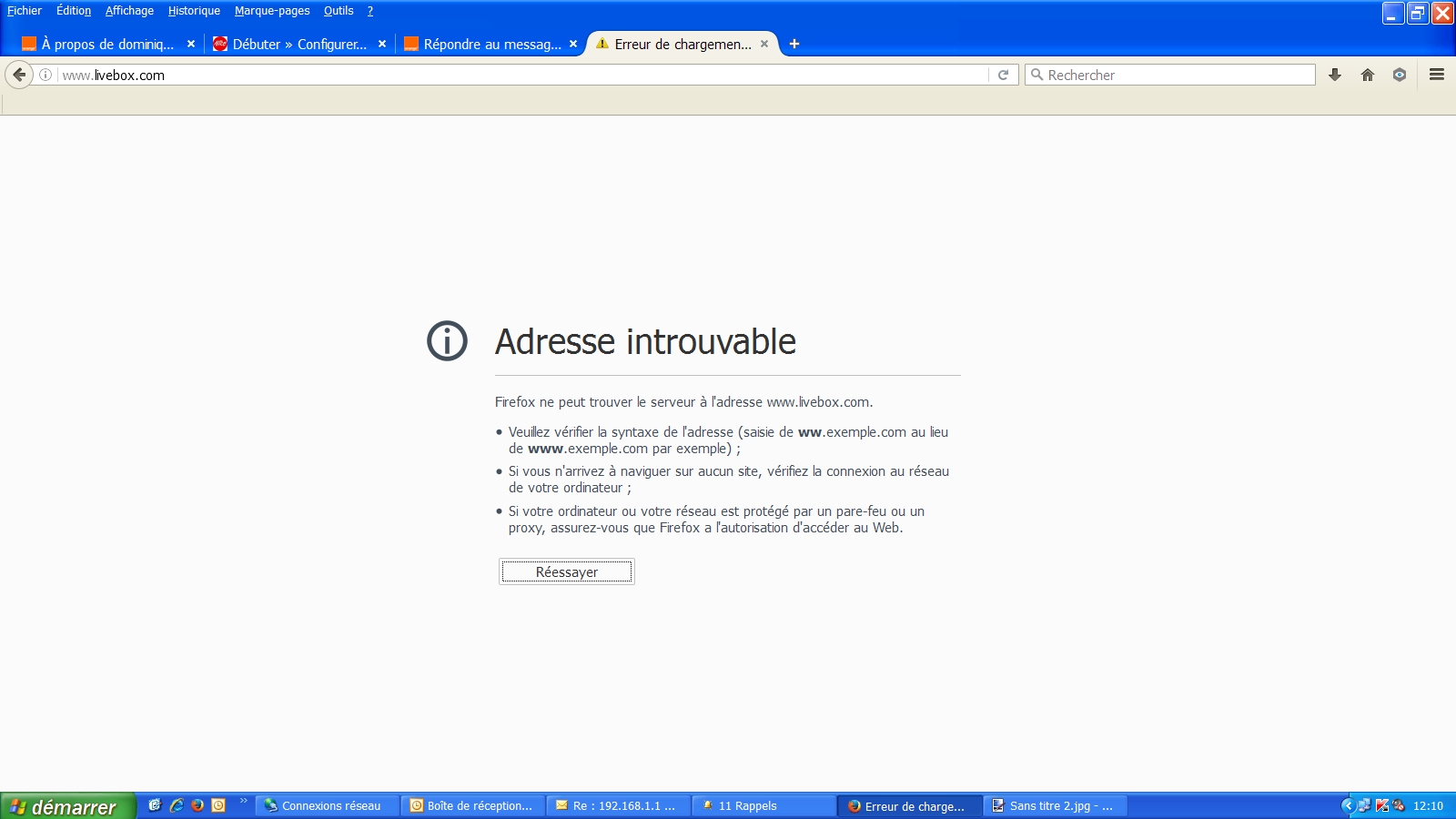Open the Kaspersky tray icon
This screenshot has width=1456, height=819.
(x=1382, y=805)
